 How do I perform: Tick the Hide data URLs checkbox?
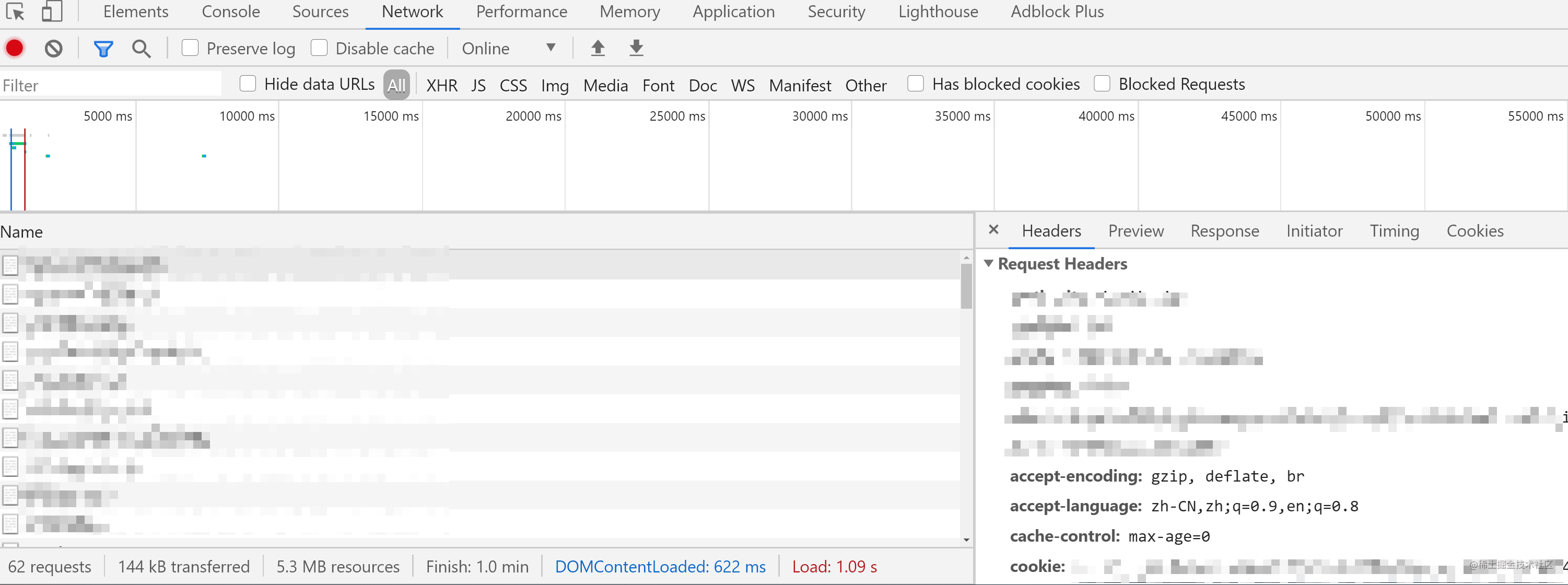(248, 84)
